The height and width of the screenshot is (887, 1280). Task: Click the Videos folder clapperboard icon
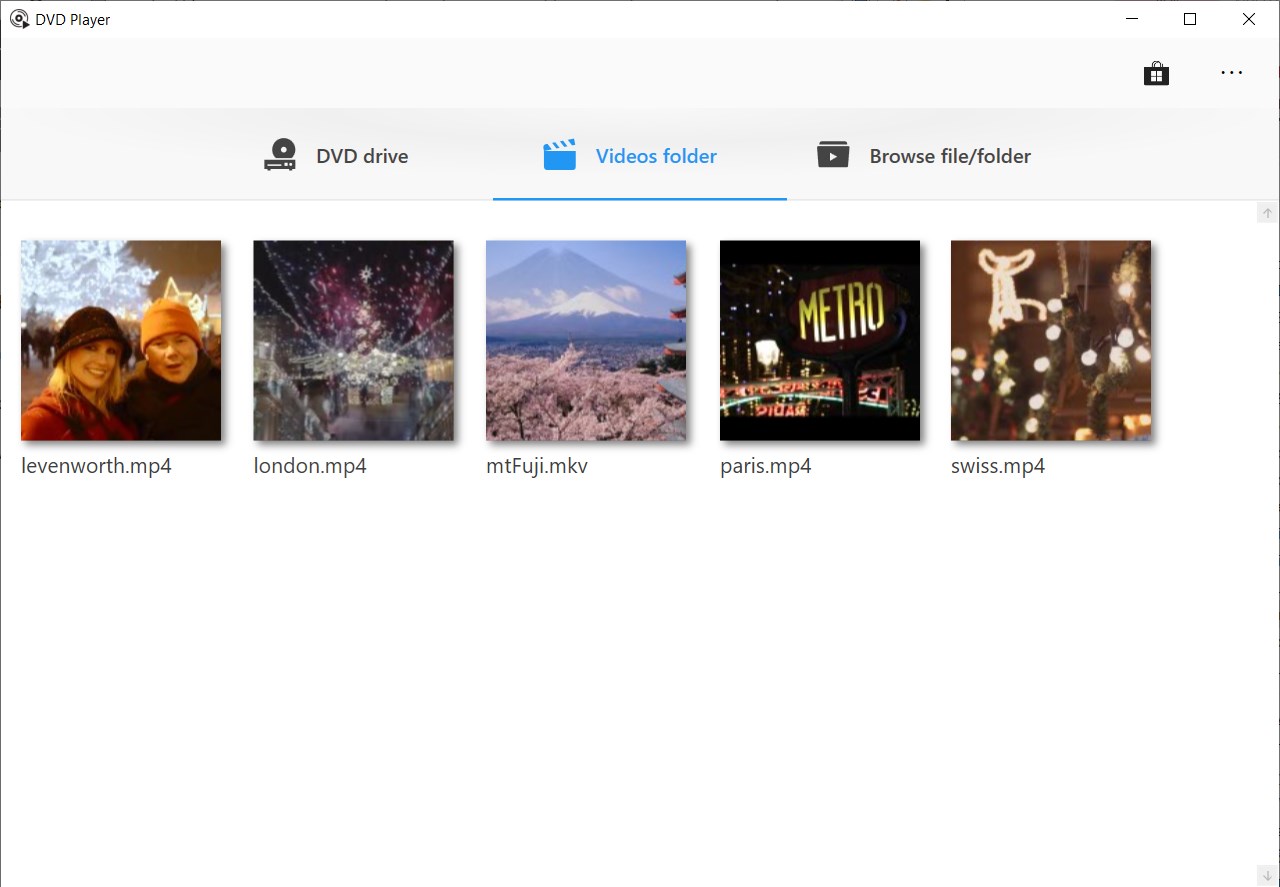559,154
